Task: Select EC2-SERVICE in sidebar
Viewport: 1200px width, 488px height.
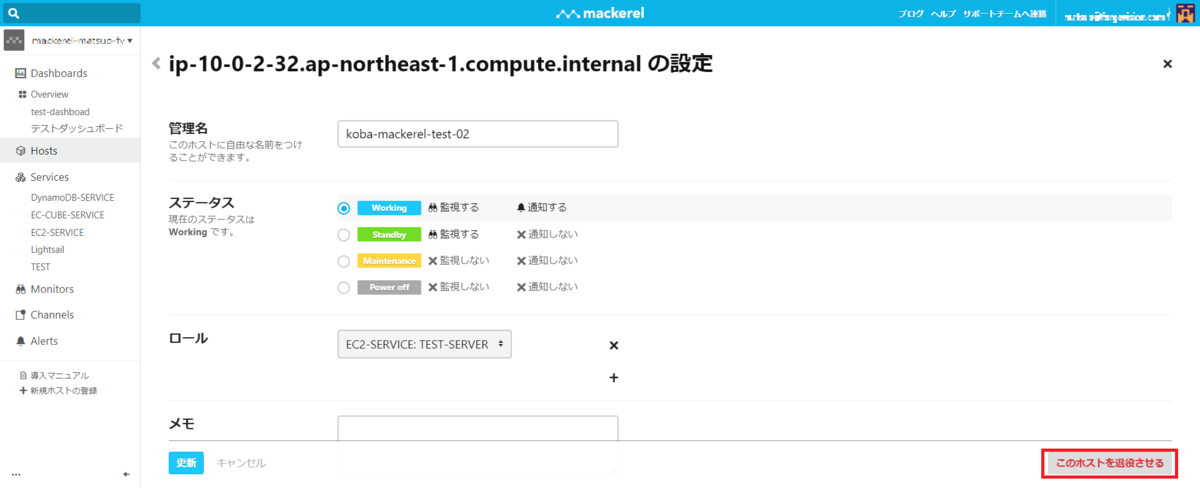Action: coord(57,232)
